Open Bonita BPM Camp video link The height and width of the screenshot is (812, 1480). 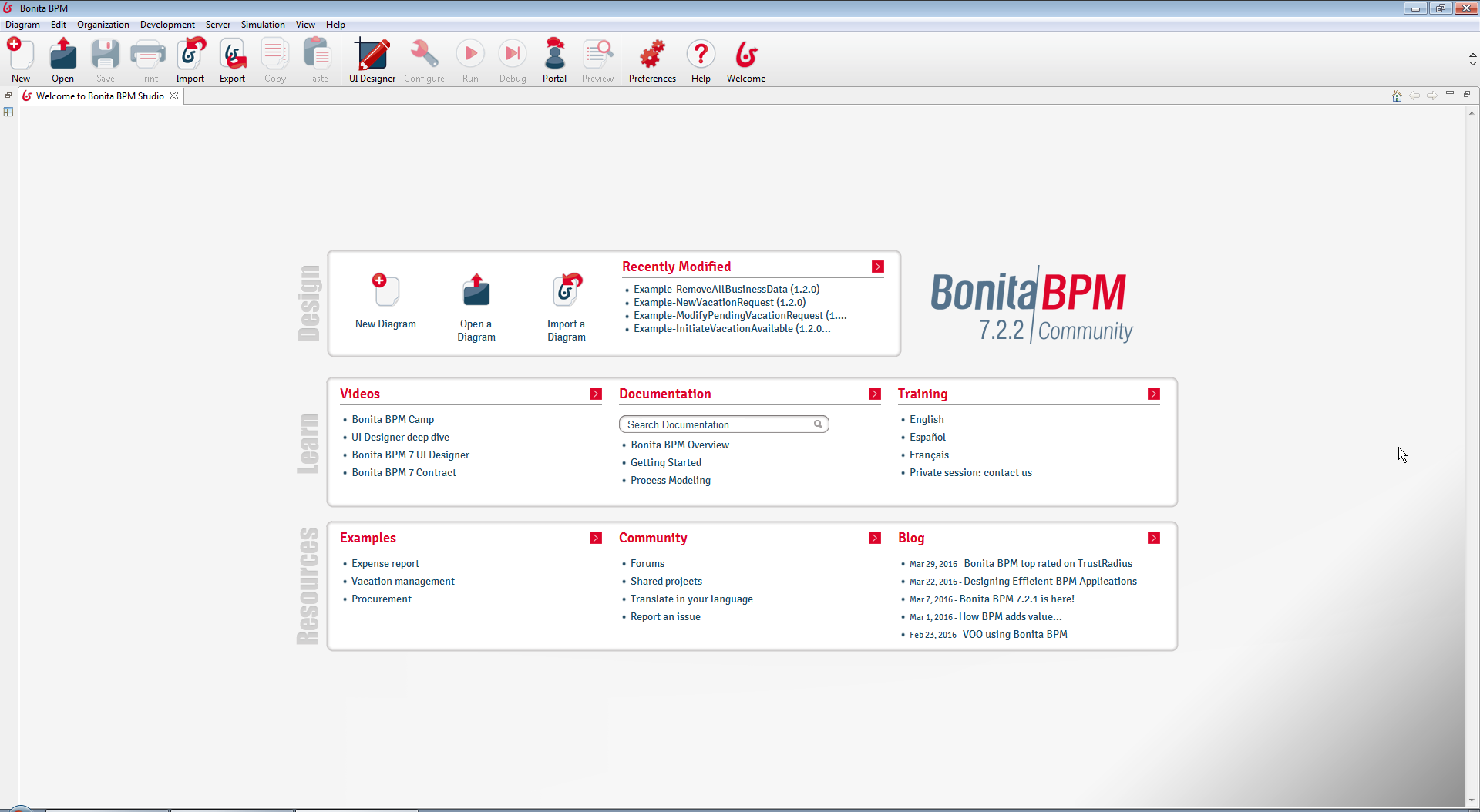[x=393, y=419]
